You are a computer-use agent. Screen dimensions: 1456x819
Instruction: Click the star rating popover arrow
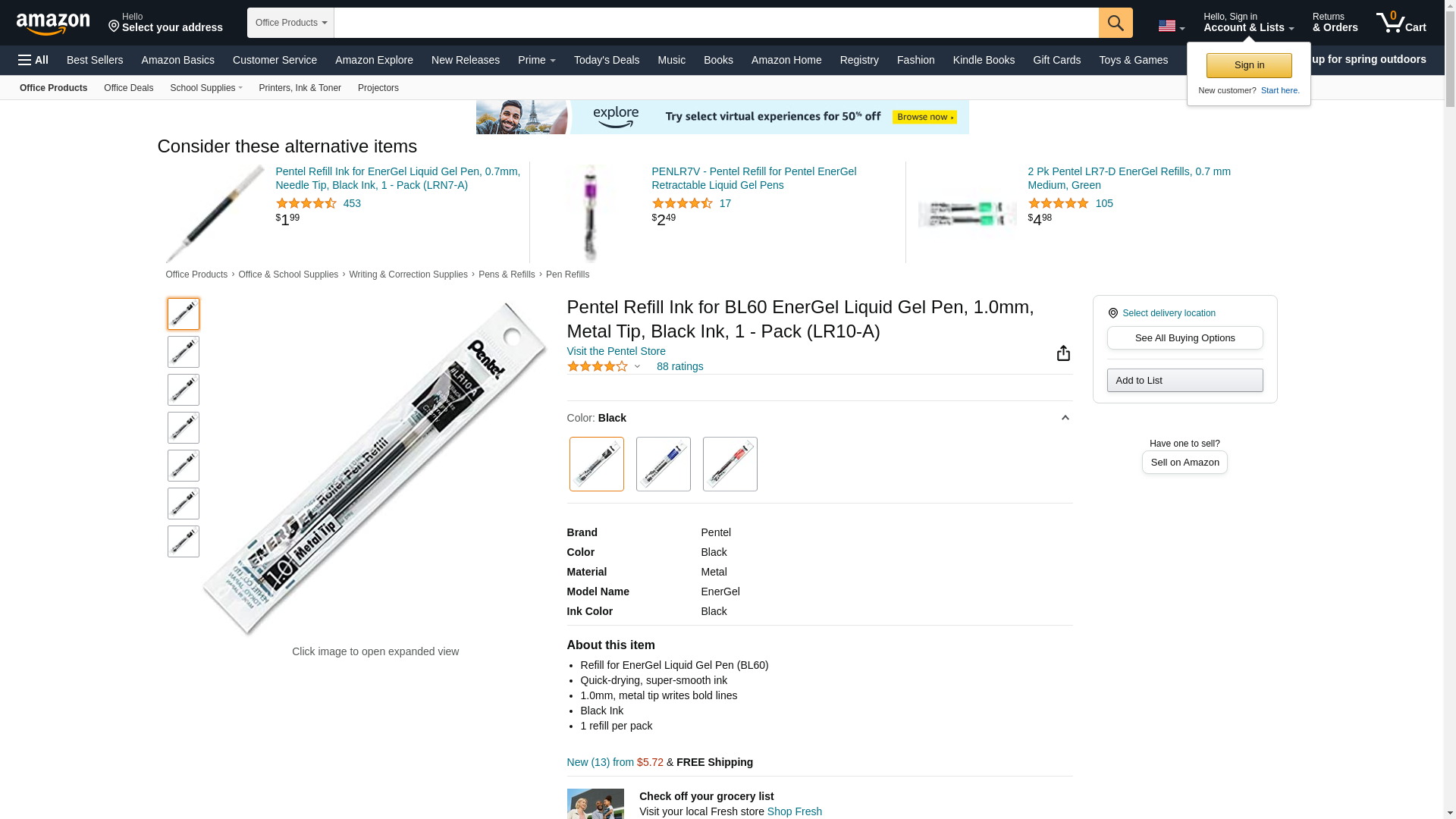point(637,367)
